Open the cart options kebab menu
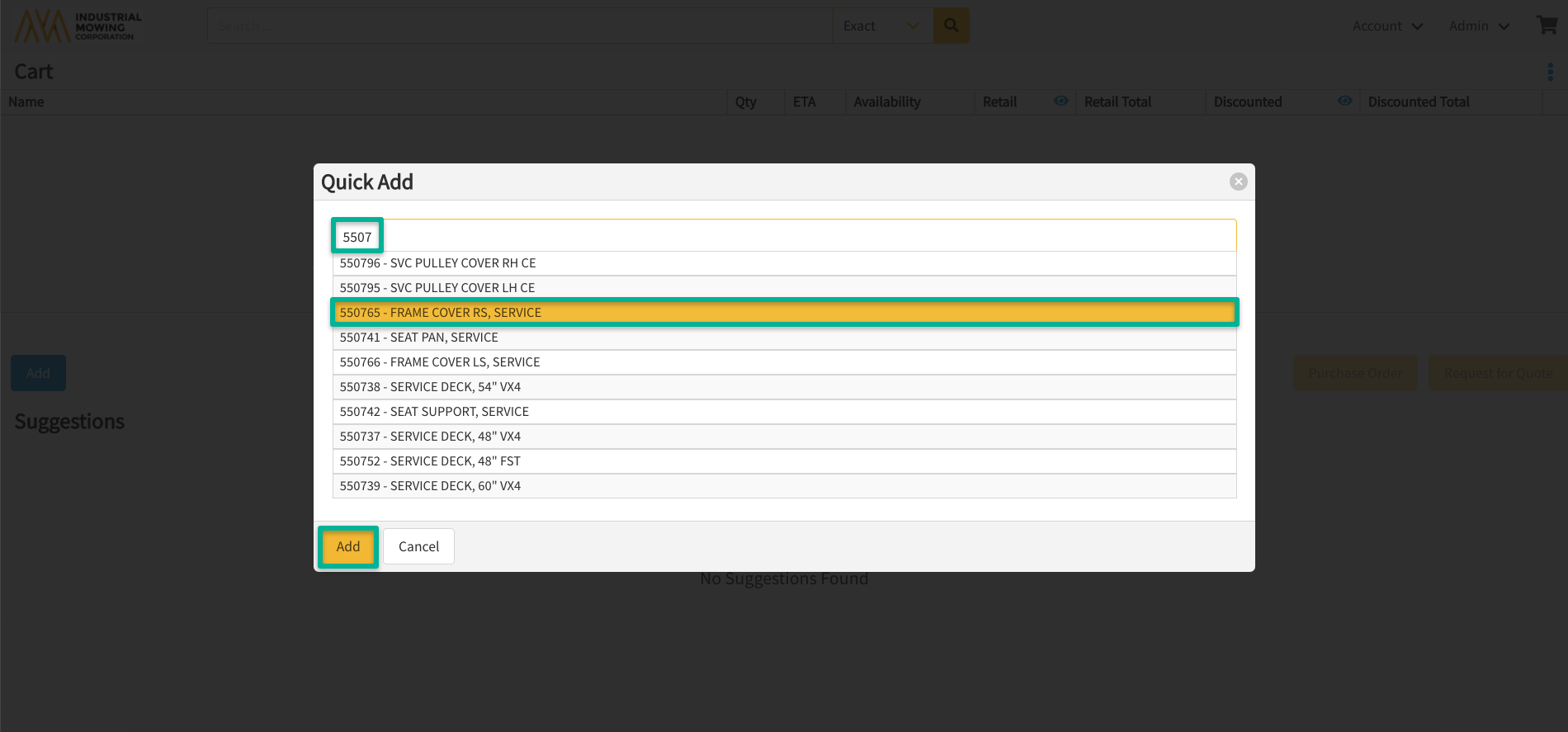This screenshot has height=732, width=1568. (x=1550, y=72)
